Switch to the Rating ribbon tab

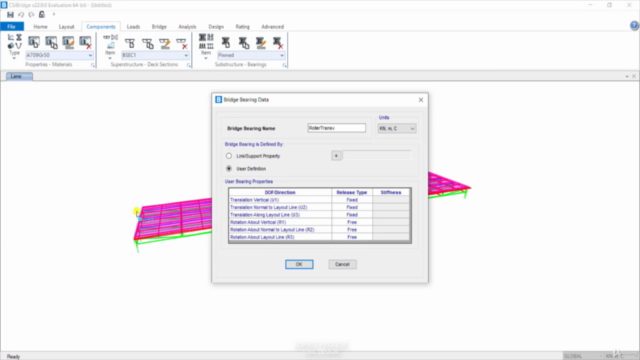pyautogui.click(x=242, y=27)
